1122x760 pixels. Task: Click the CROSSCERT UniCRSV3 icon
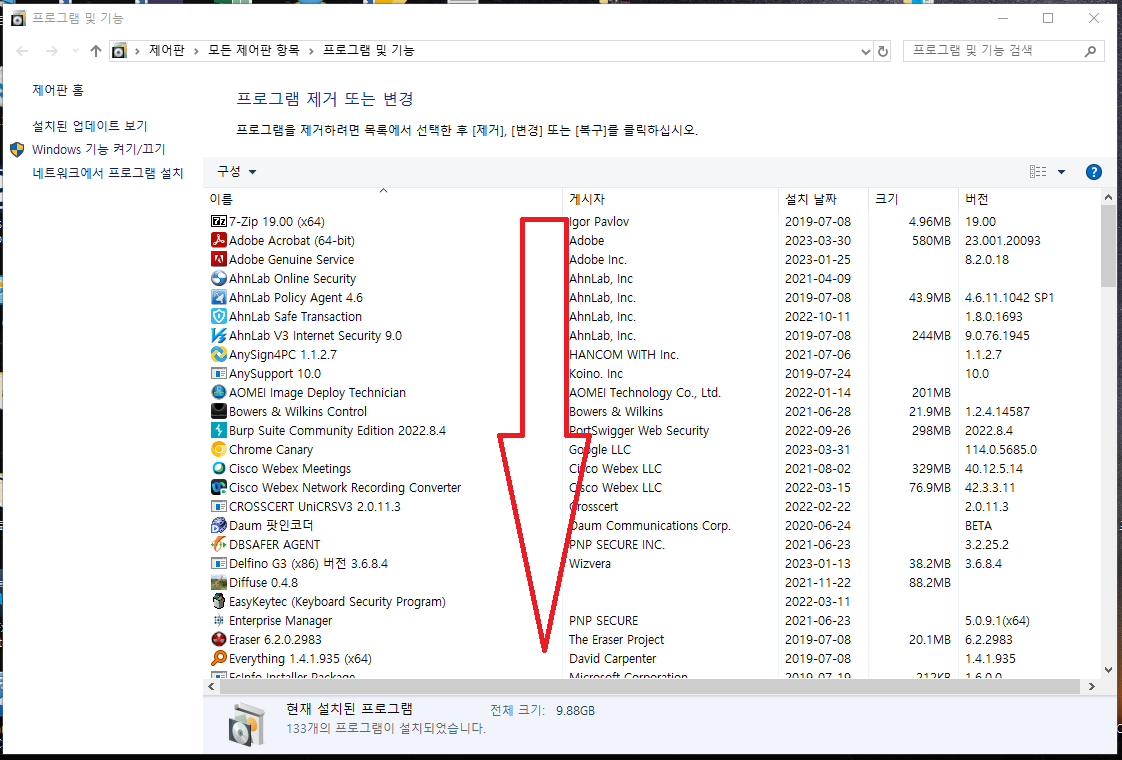(x=219, y=506)
